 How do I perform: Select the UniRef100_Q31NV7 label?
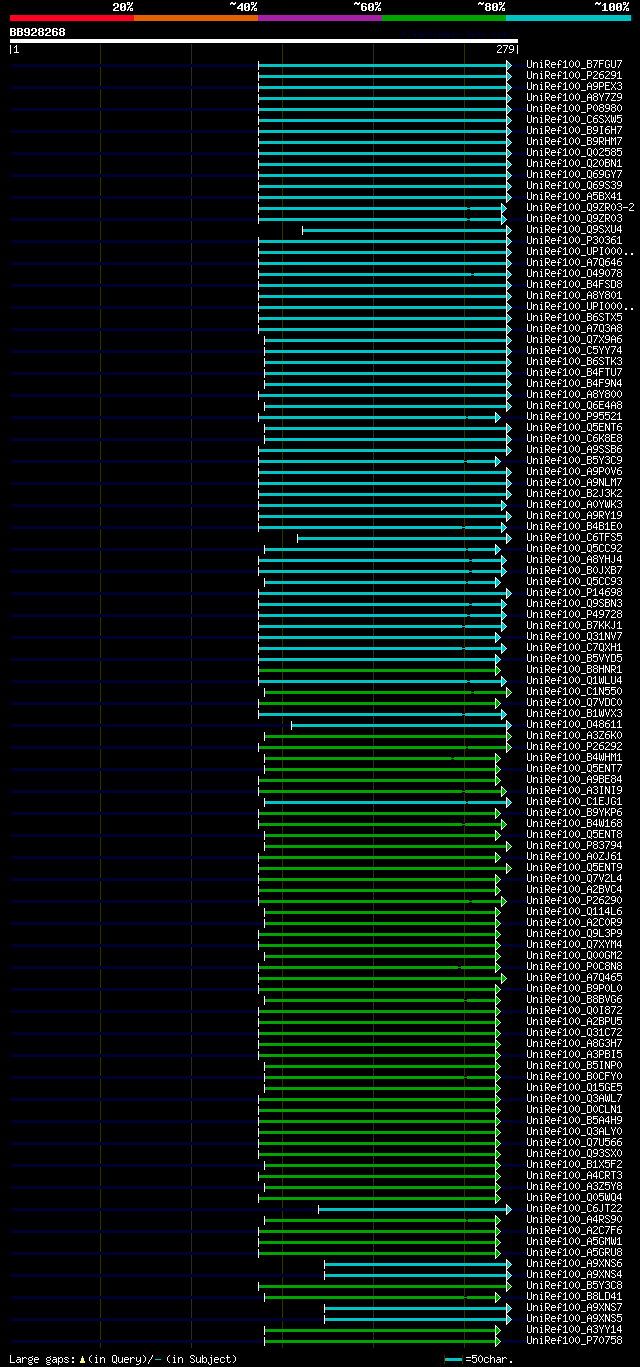[574, 636]
